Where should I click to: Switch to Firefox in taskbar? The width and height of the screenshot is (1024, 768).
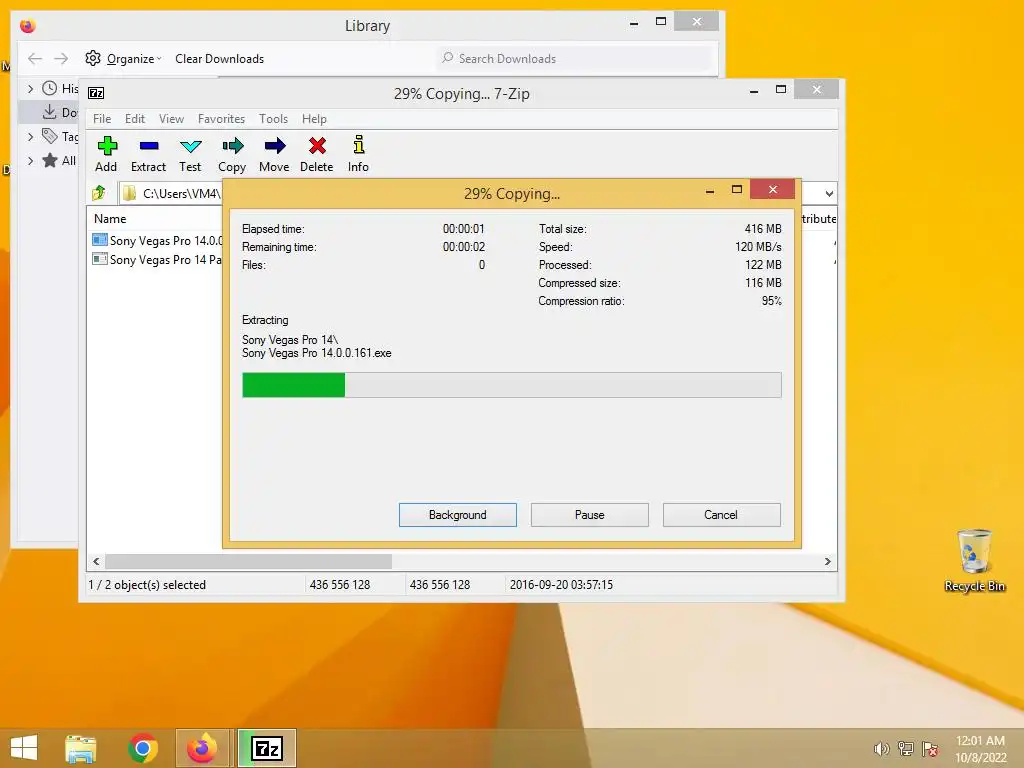point(202,748)
